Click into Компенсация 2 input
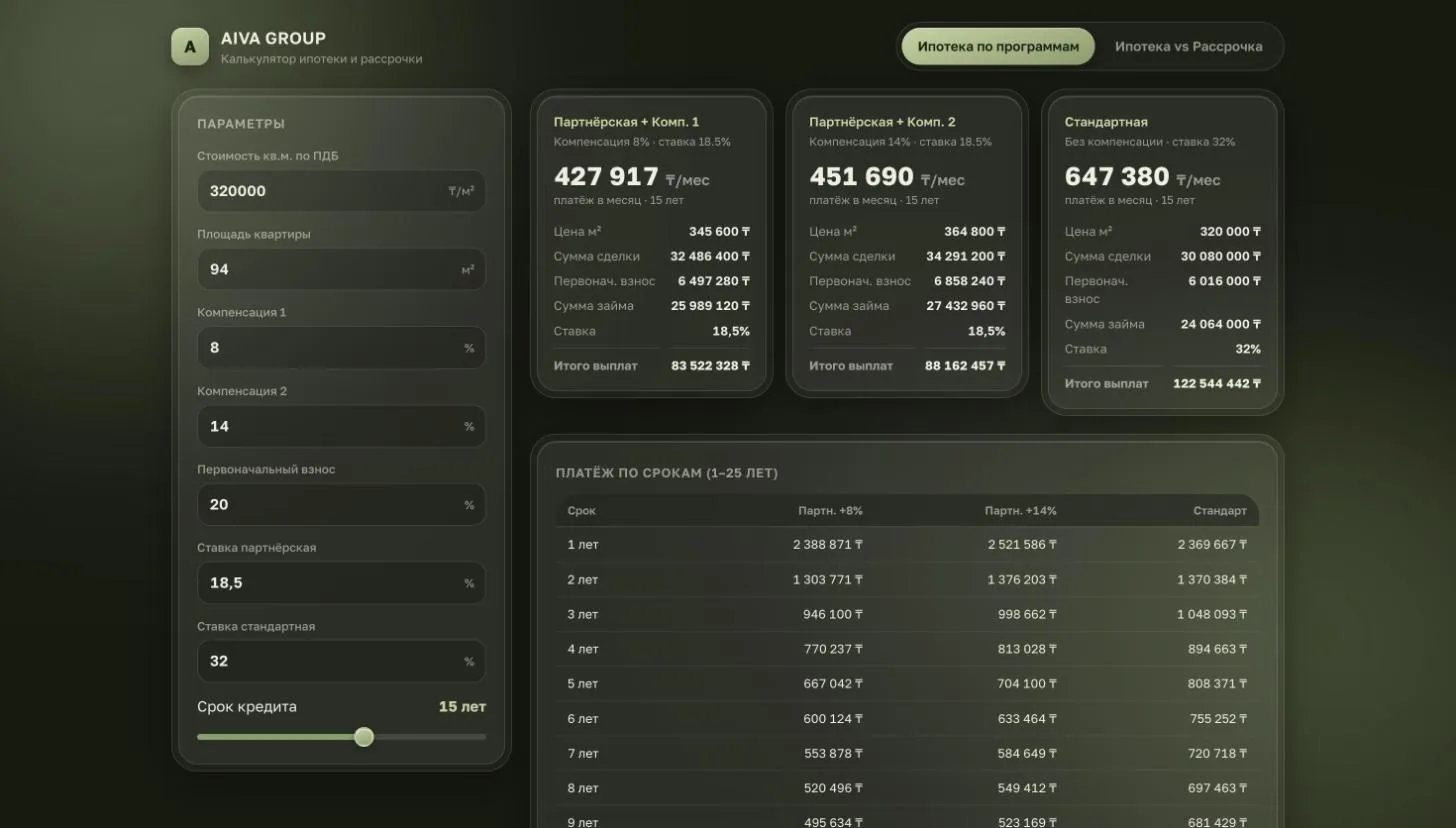The height and width of the screenshot is (828, 1456). [x=341, y=426]
